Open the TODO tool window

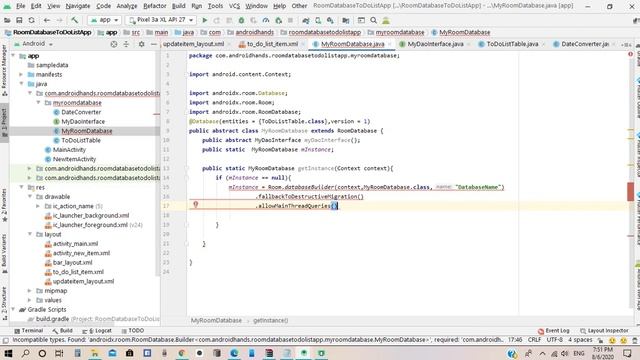tap(133, 331)
